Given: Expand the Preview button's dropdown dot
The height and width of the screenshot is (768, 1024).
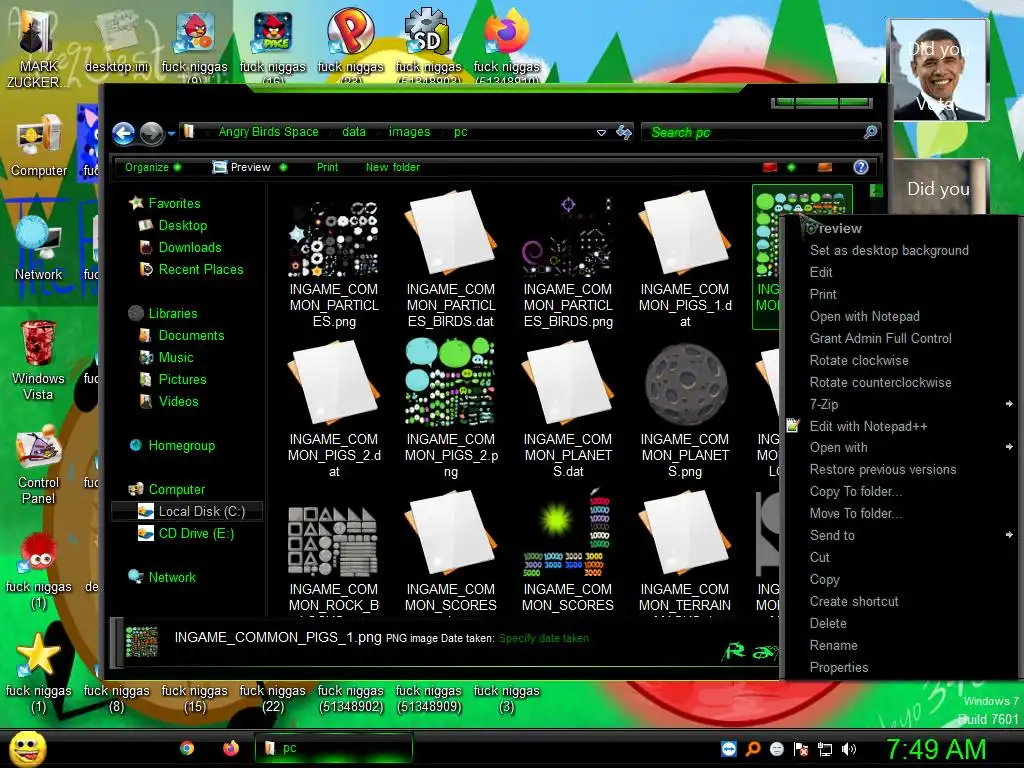Looking at the screenshot, I should coord(283,167).
